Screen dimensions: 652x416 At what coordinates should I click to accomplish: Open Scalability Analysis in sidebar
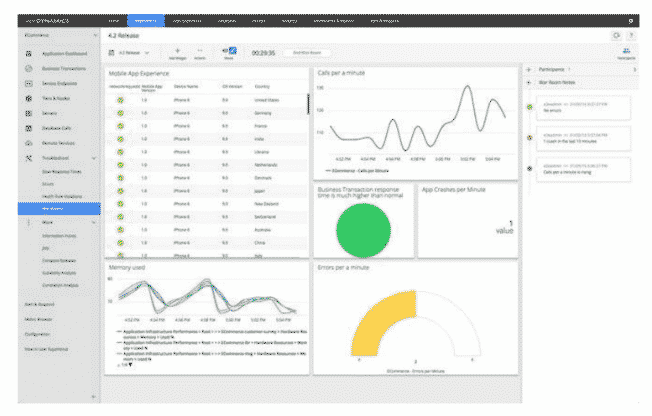pyautogui.click(x=59, y=273)
